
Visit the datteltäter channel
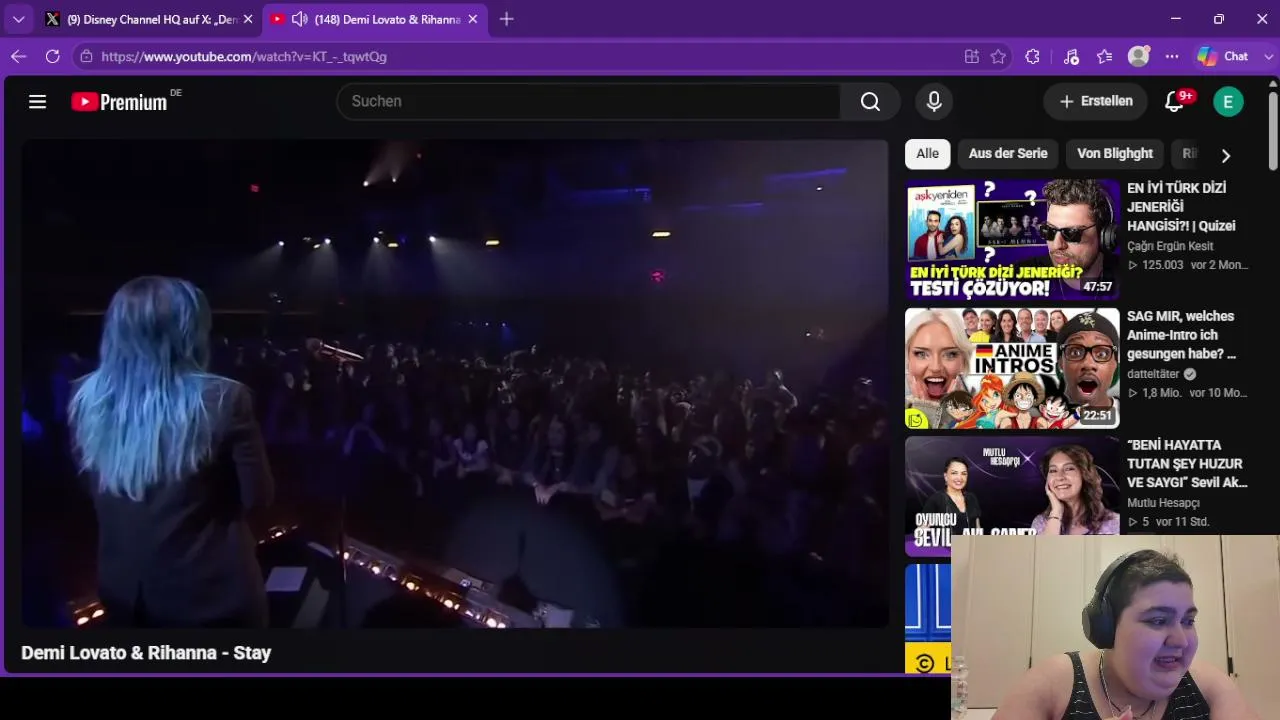(1152, 374)
